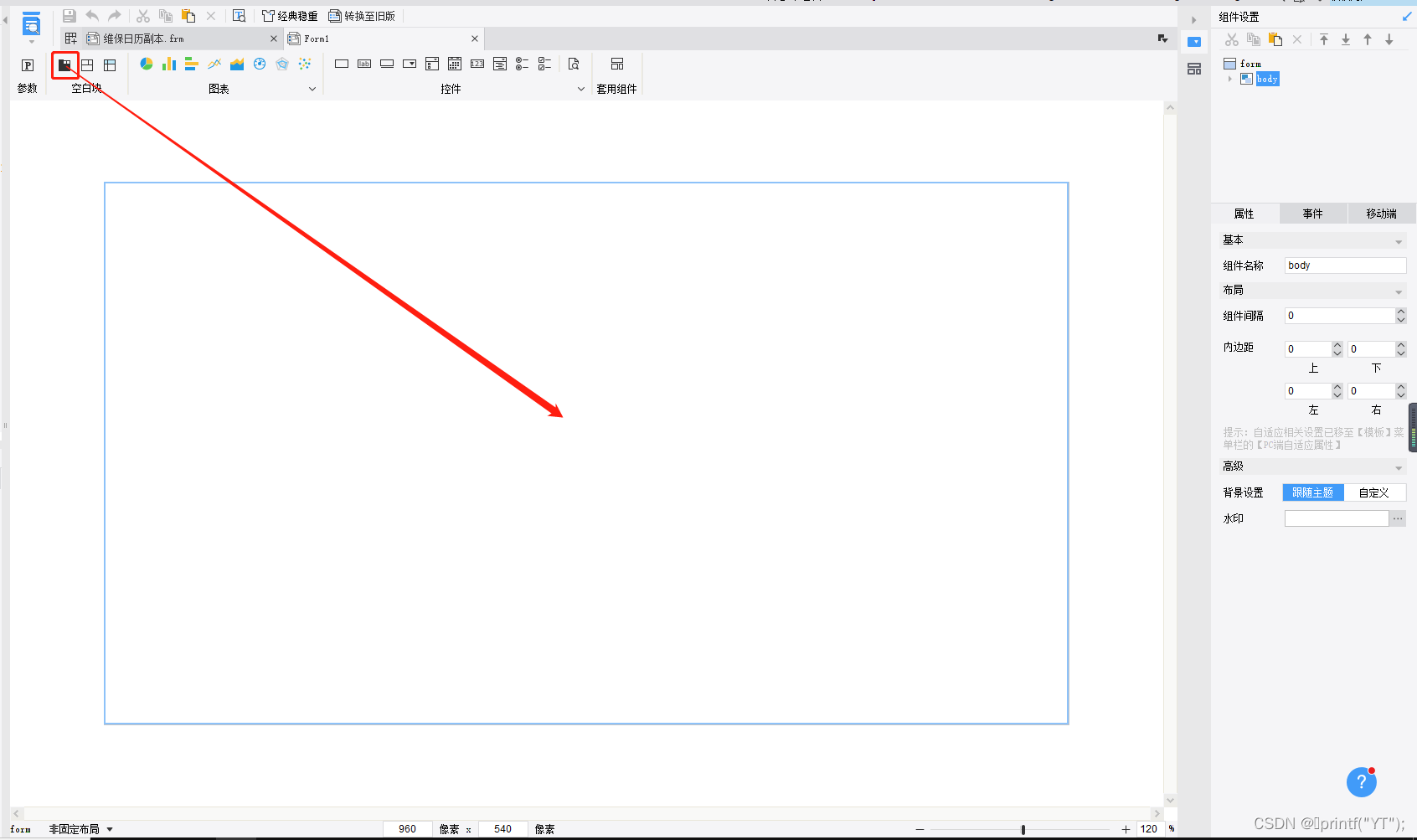Insert a column chart component
Screen dimensions: 1417x840
point(169,64)
